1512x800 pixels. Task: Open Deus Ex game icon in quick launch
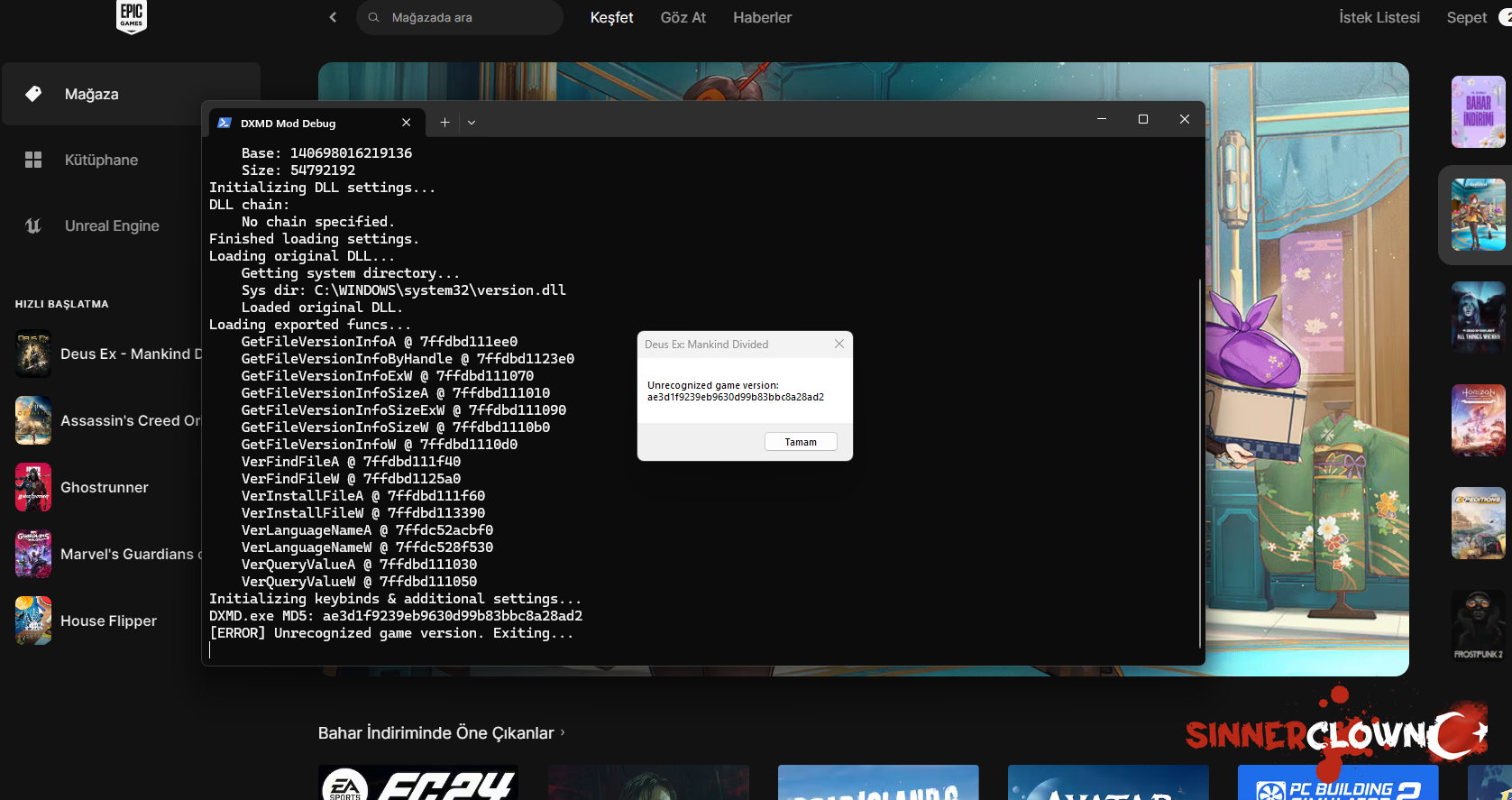tap(33, 354)
